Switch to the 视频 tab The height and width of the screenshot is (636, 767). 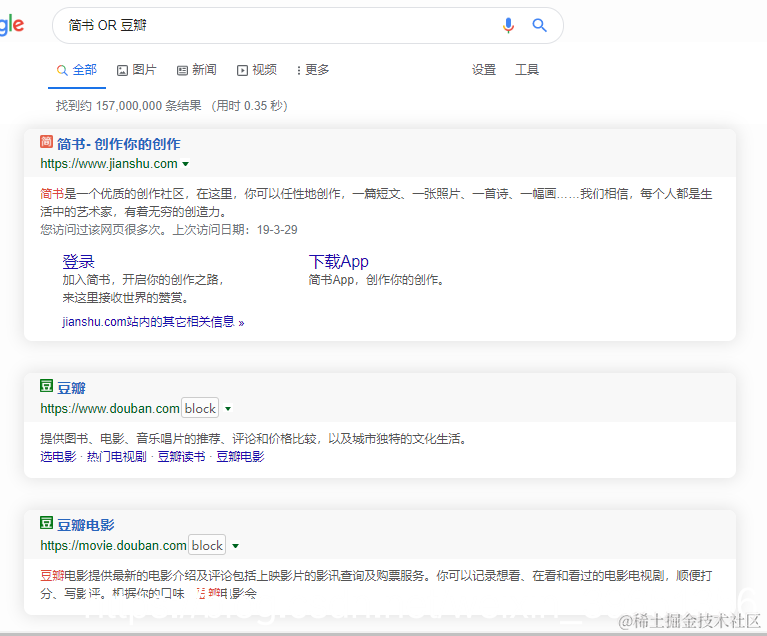coord(257,70)
